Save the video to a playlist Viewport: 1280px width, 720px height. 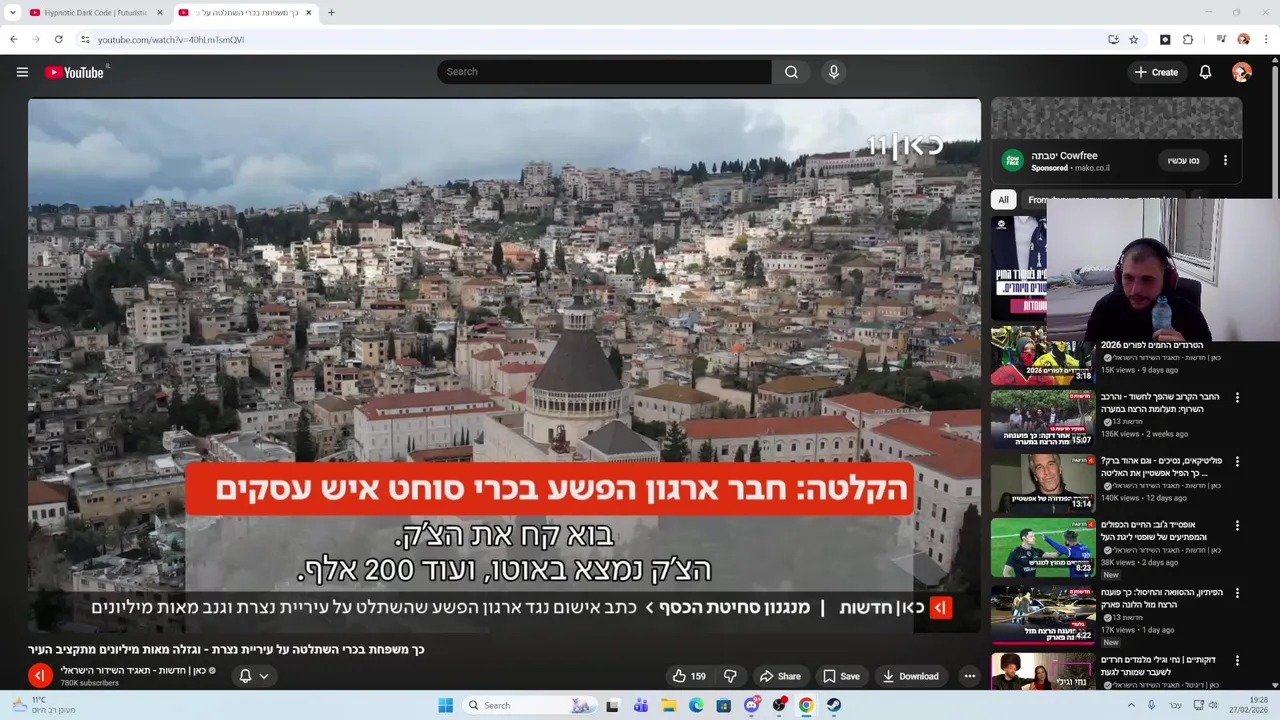[x=841, y=676]
